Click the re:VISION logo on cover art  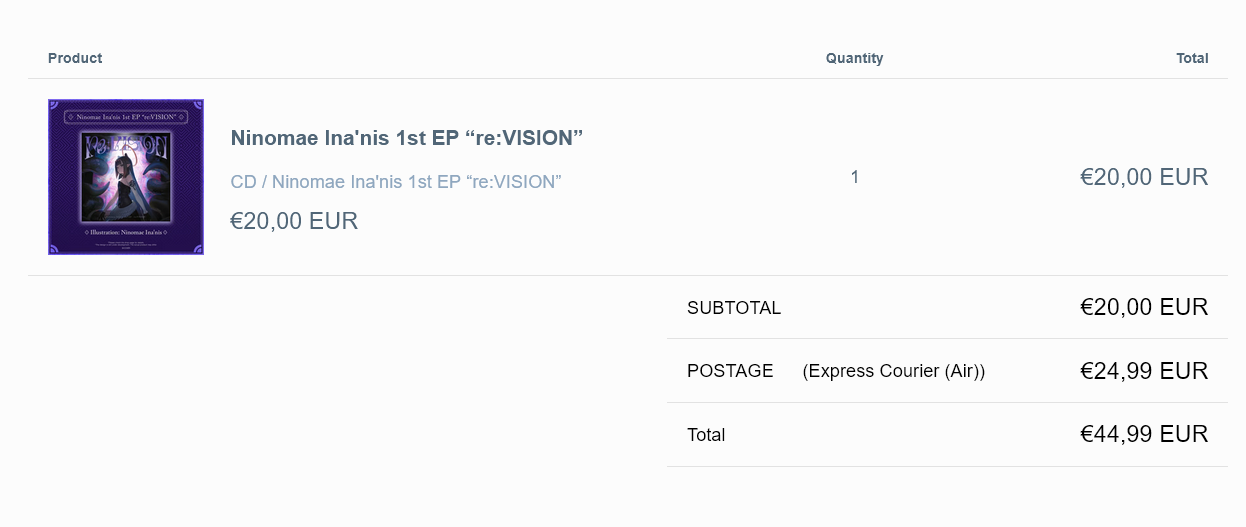(126, 146)
